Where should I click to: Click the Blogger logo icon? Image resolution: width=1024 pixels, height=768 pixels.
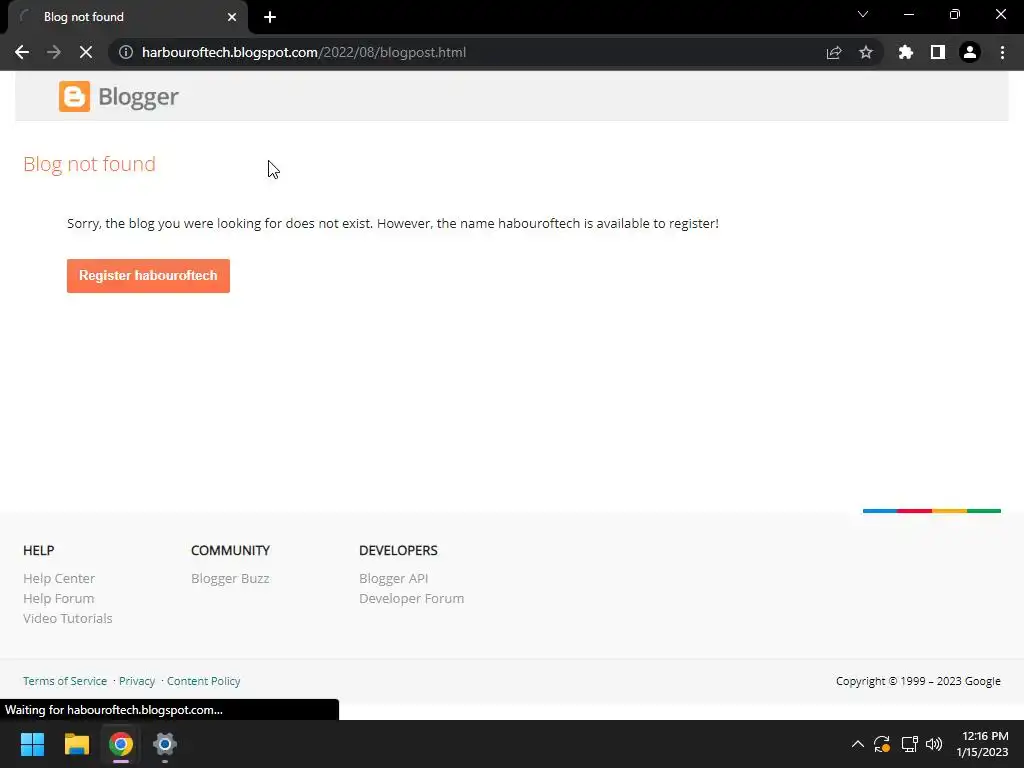coord(74,97)
